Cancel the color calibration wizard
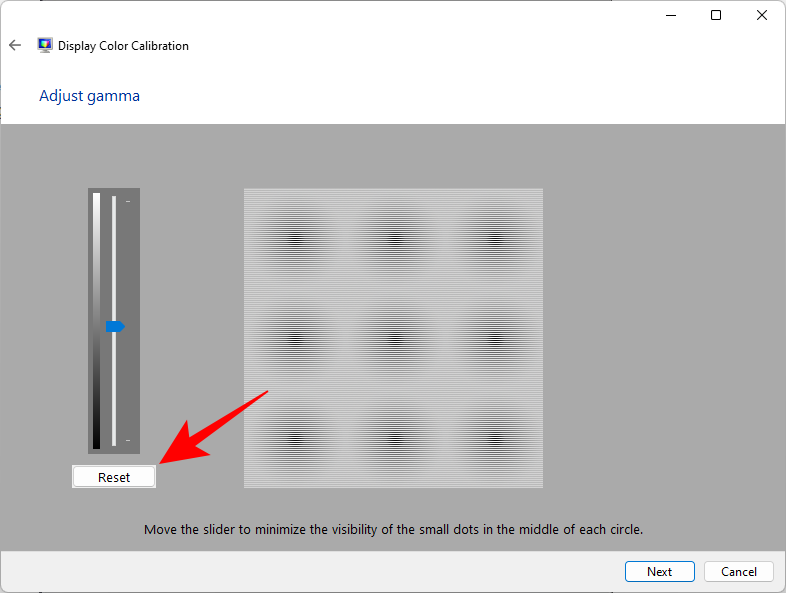The width and height of the screenshot is (786, 593). click(739, 571)
